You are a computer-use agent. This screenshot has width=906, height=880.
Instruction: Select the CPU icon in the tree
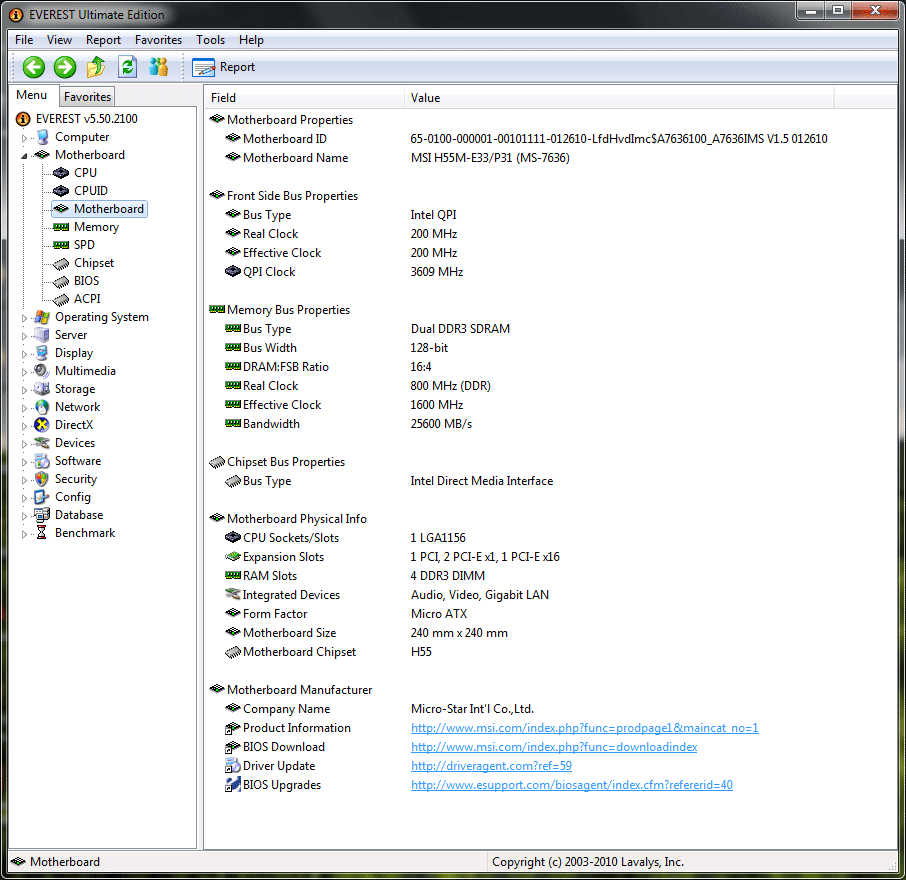pos(61,173)
